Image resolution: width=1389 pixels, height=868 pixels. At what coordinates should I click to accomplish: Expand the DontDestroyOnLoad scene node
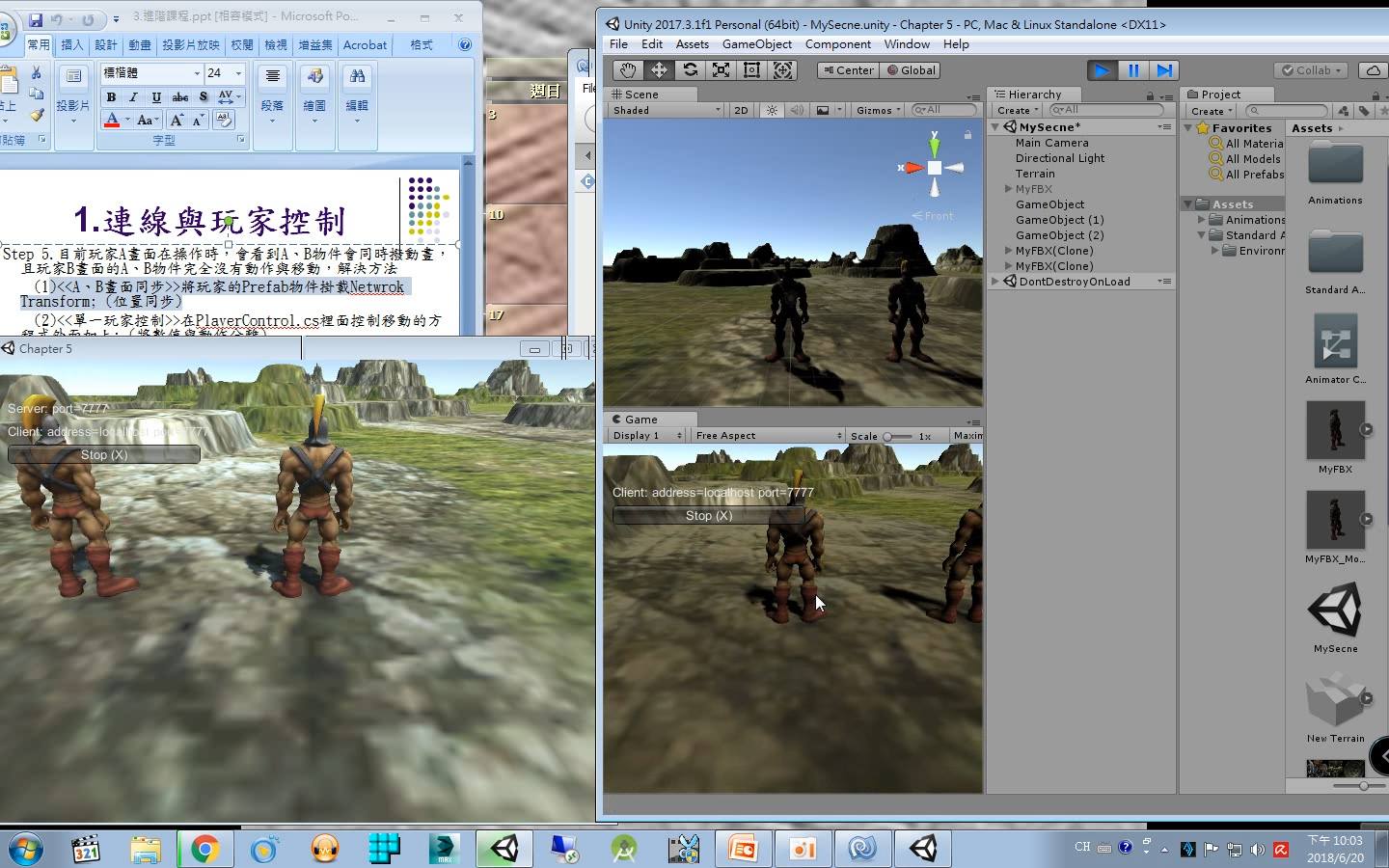tap(997, 282)
